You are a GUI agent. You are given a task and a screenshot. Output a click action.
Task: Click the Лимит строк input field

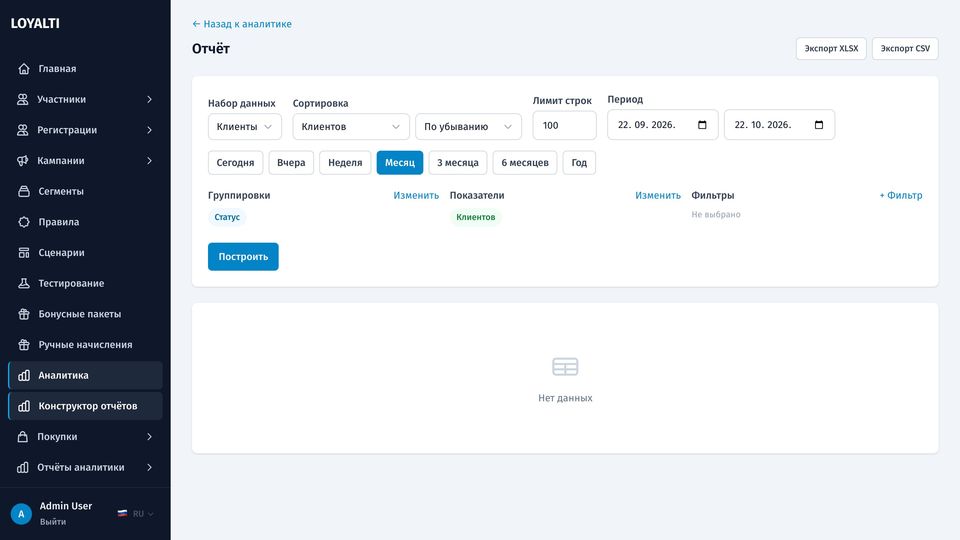564,125
